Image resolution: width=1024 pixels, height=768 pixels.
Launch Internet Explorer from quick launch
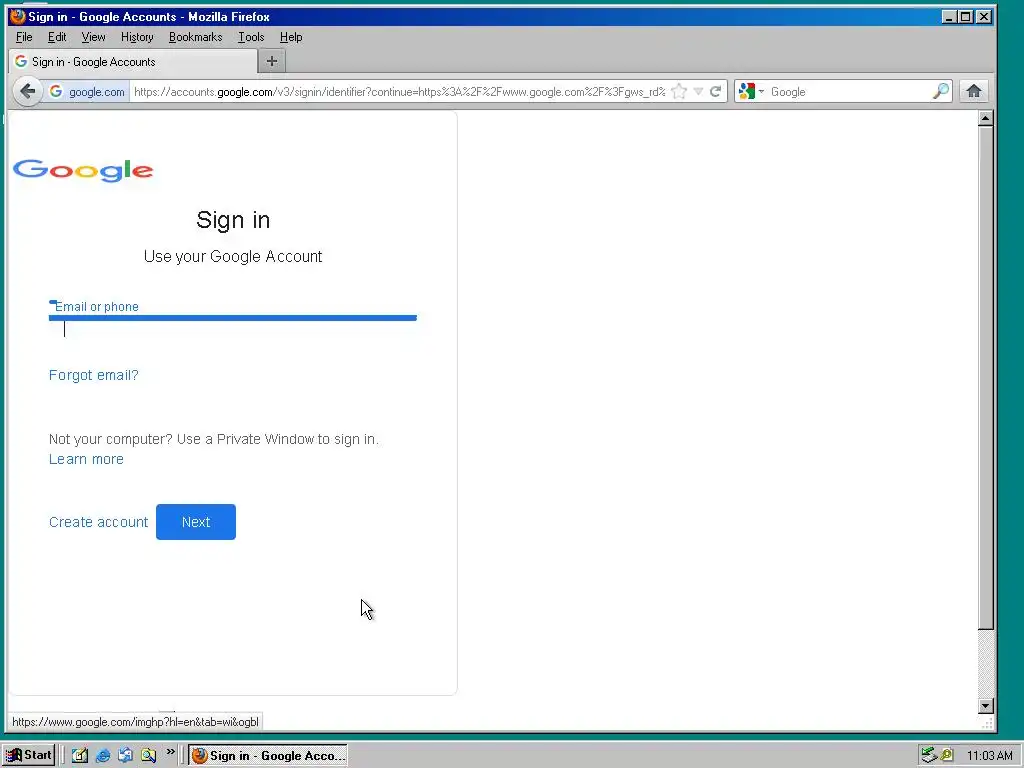coord(103,755)
